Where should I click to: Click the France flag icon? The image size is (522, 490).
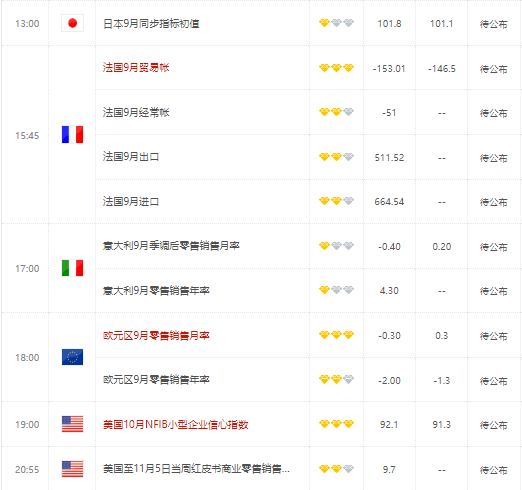coord(72,134)
